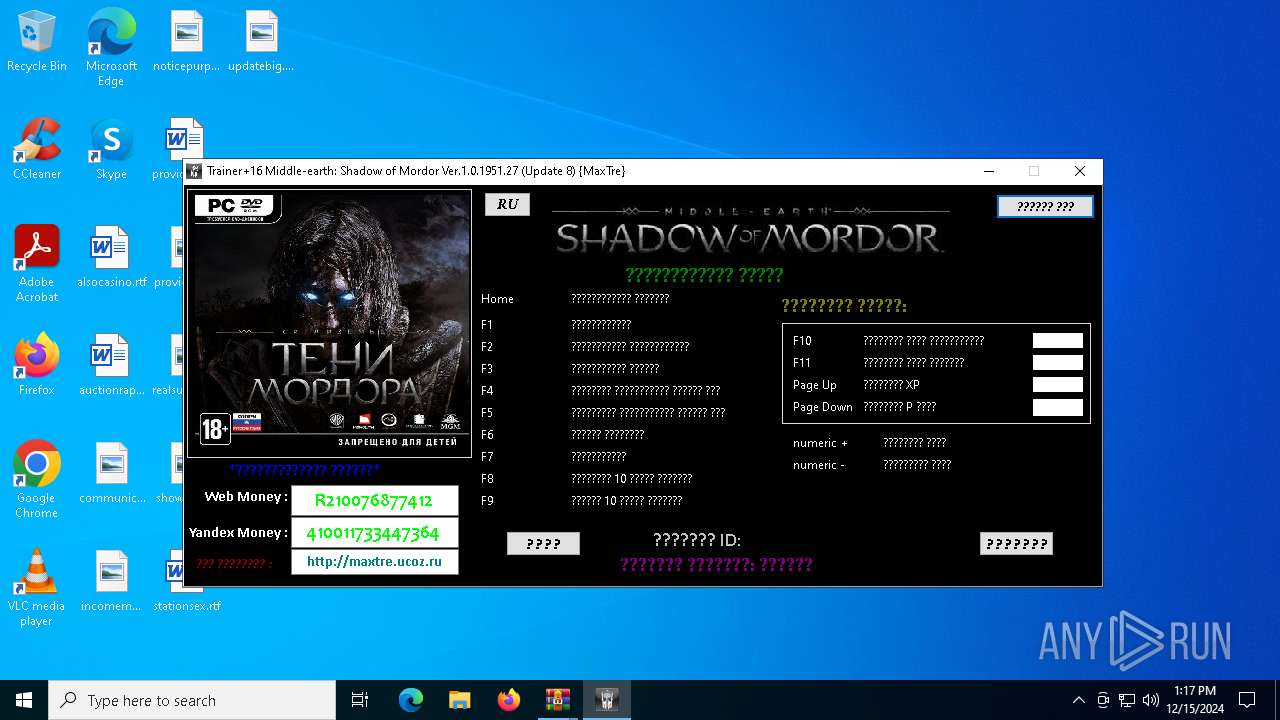Screen dimensions: 1280x720
Task: Open the maxtre.ucoz.ru website link
Action: pyautogui.click(x=374, y=562)
